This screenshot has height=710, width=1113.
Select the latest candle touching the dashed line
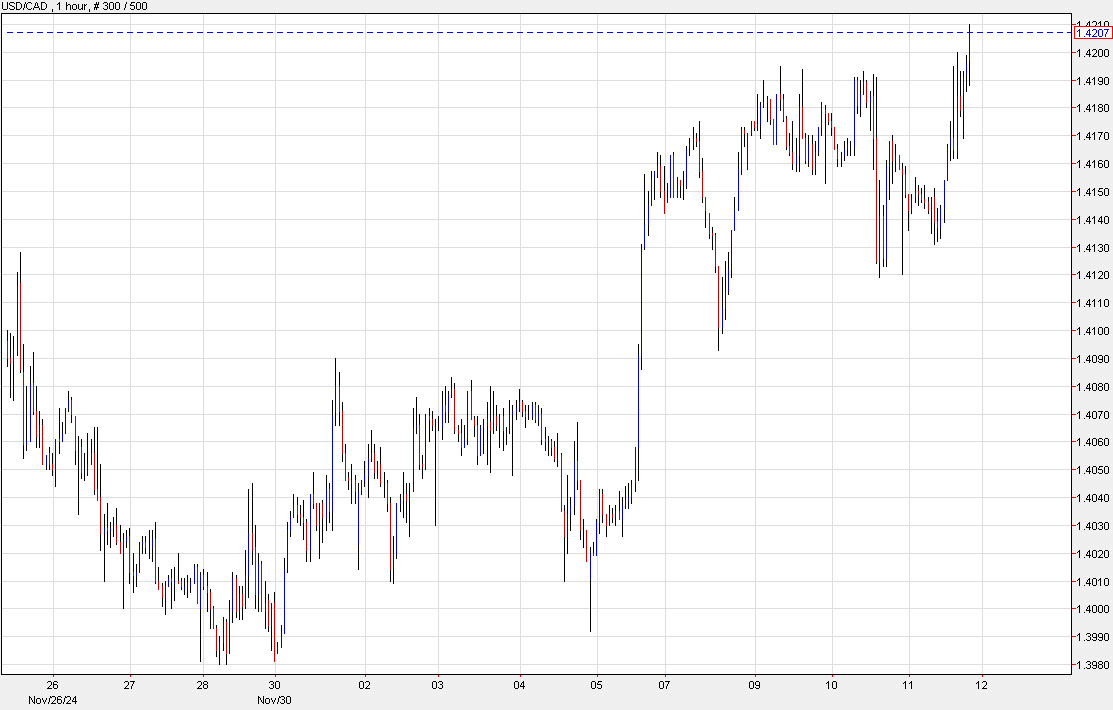click(x=968, y=50)
